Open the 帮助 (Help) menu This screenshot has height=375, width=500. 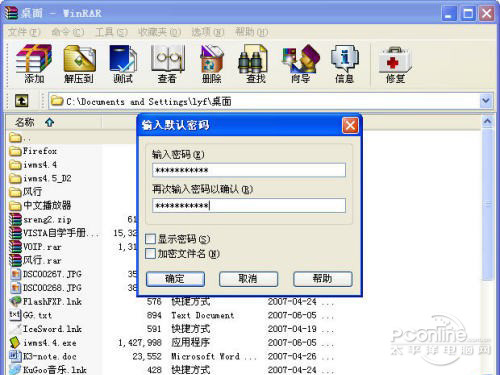[252, 32]
